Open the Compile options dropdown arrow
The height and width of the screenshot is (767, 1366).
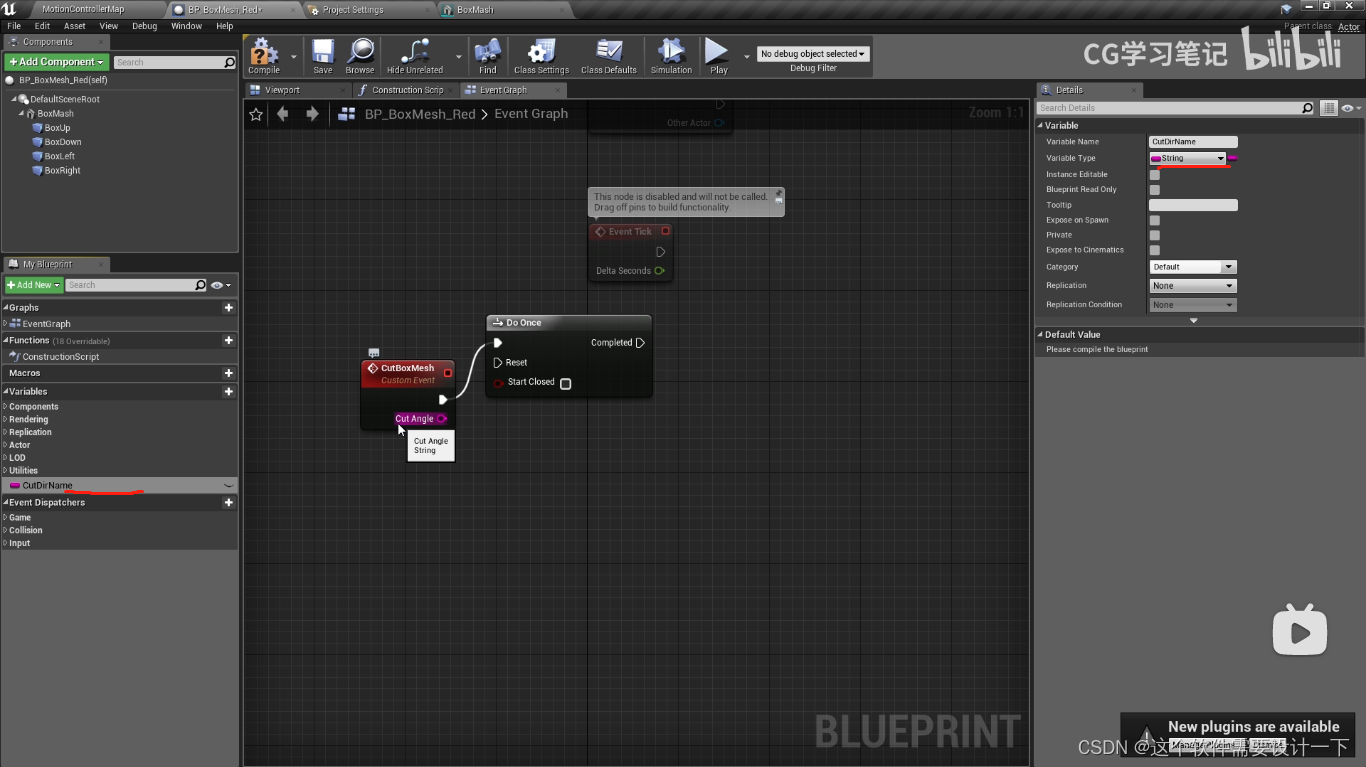click(x=293, y=57)
